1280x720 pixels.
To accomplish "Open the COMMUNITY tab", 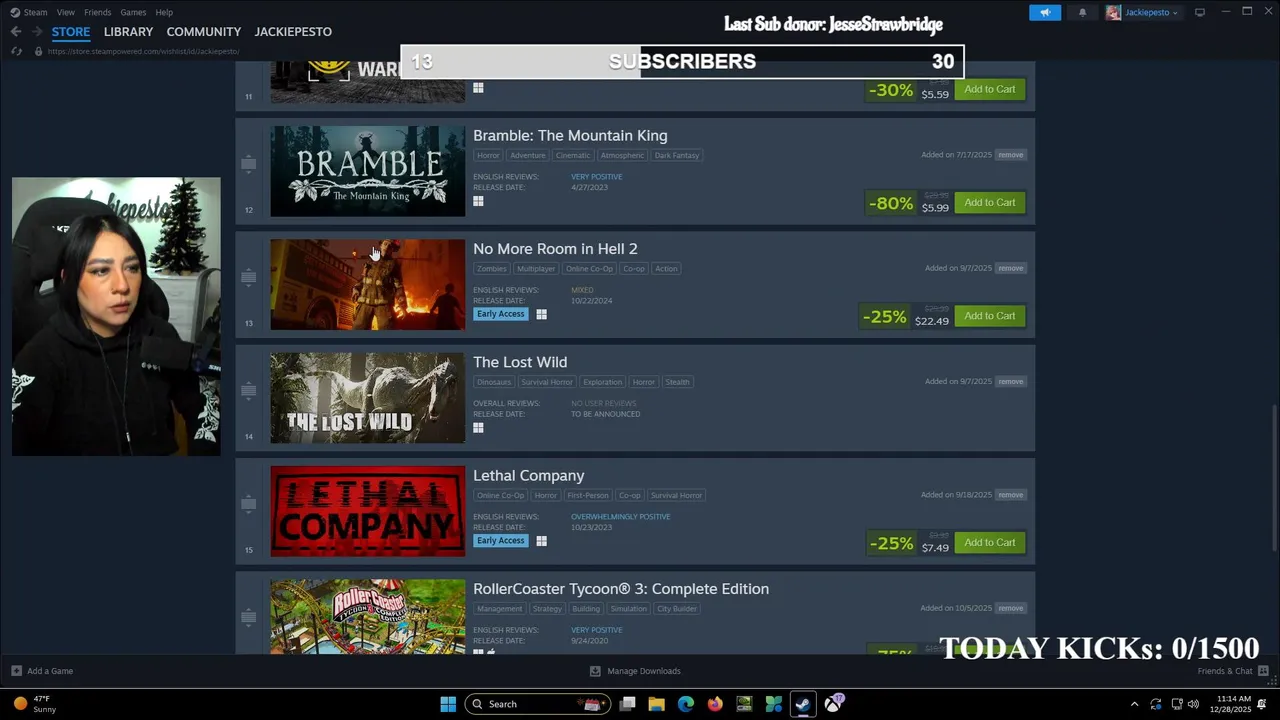I will (204, 32).
